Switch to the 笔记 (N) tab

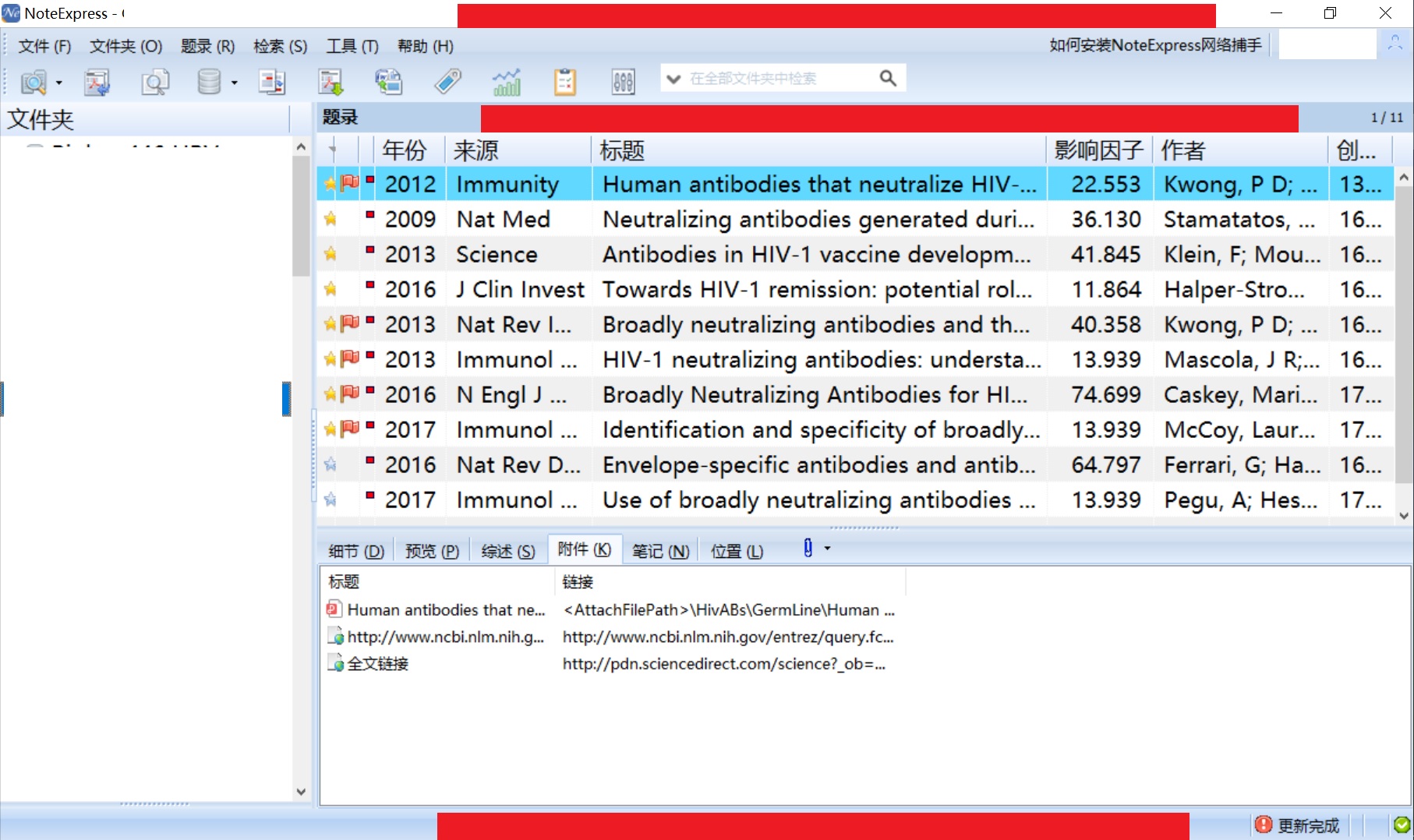tap(660, 551)
